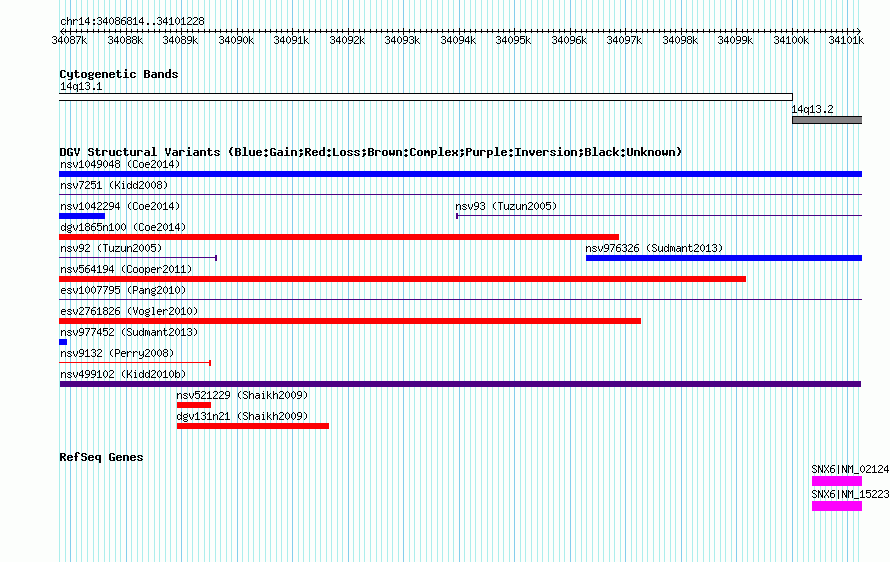Click the gray 14q13.2 band bar

click(827, 120)
